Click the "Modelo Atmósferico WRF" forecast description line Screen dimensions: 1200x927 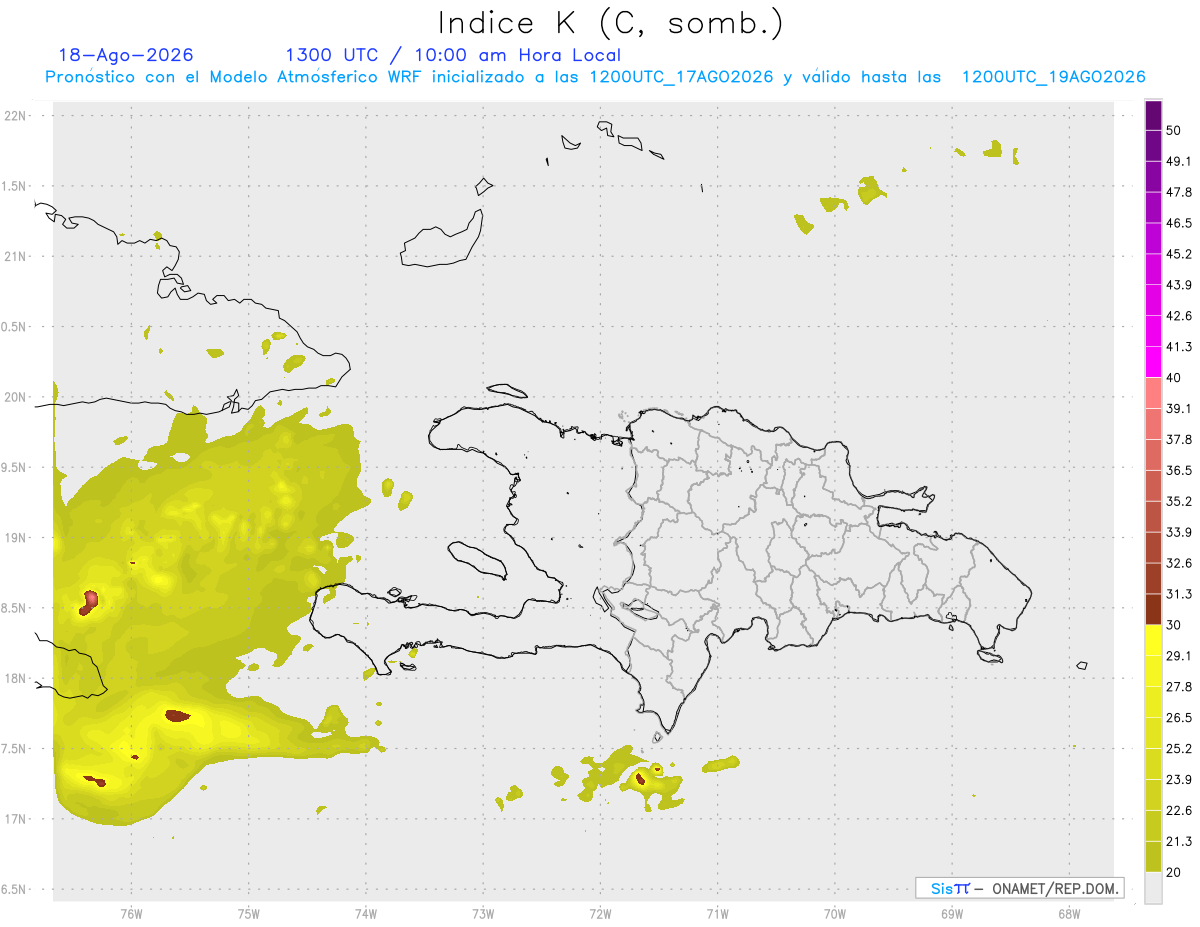[x=595, y=77]
